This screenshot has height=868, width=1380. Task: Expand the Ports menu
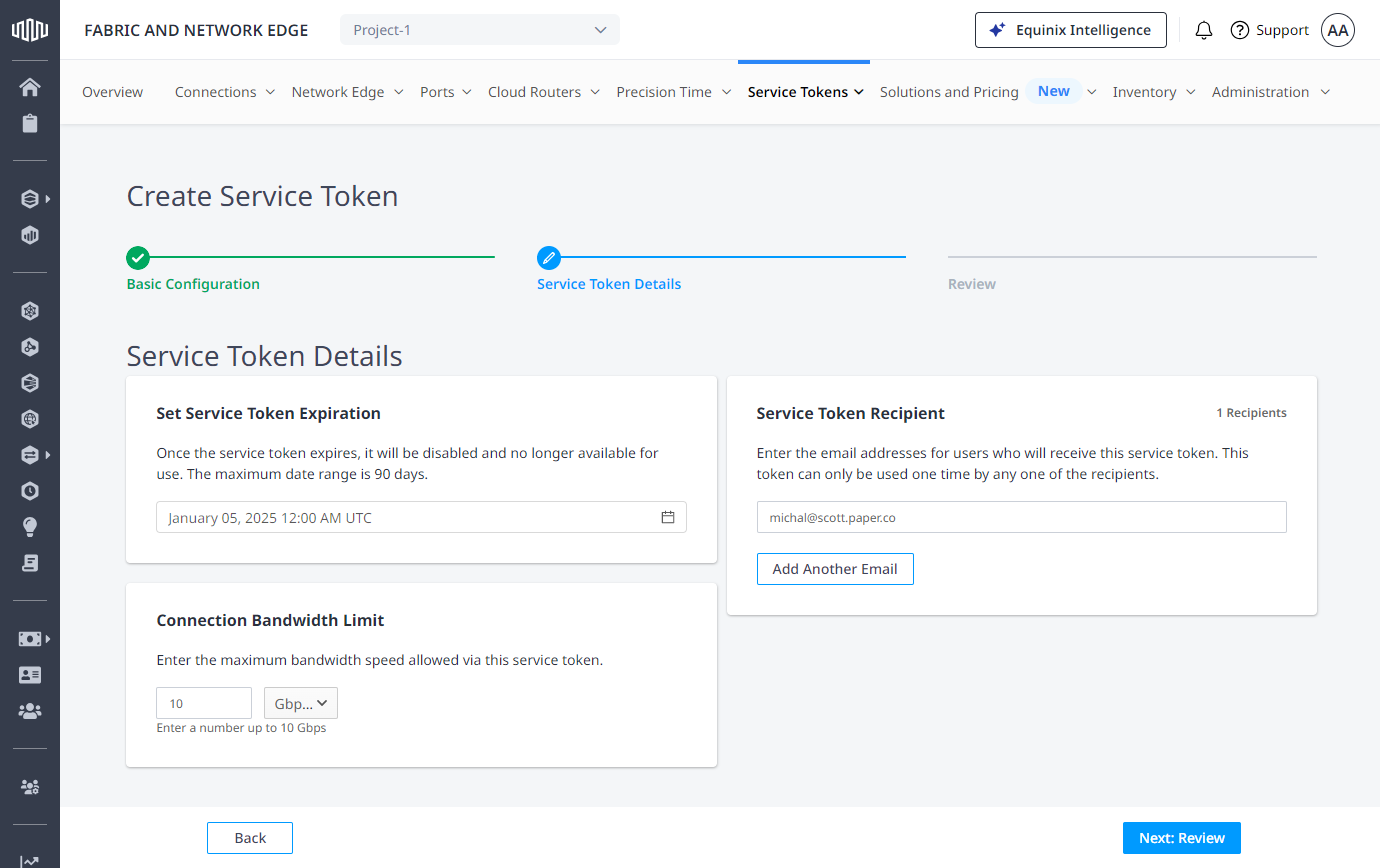pyautogui.click(x=447, y=92)
